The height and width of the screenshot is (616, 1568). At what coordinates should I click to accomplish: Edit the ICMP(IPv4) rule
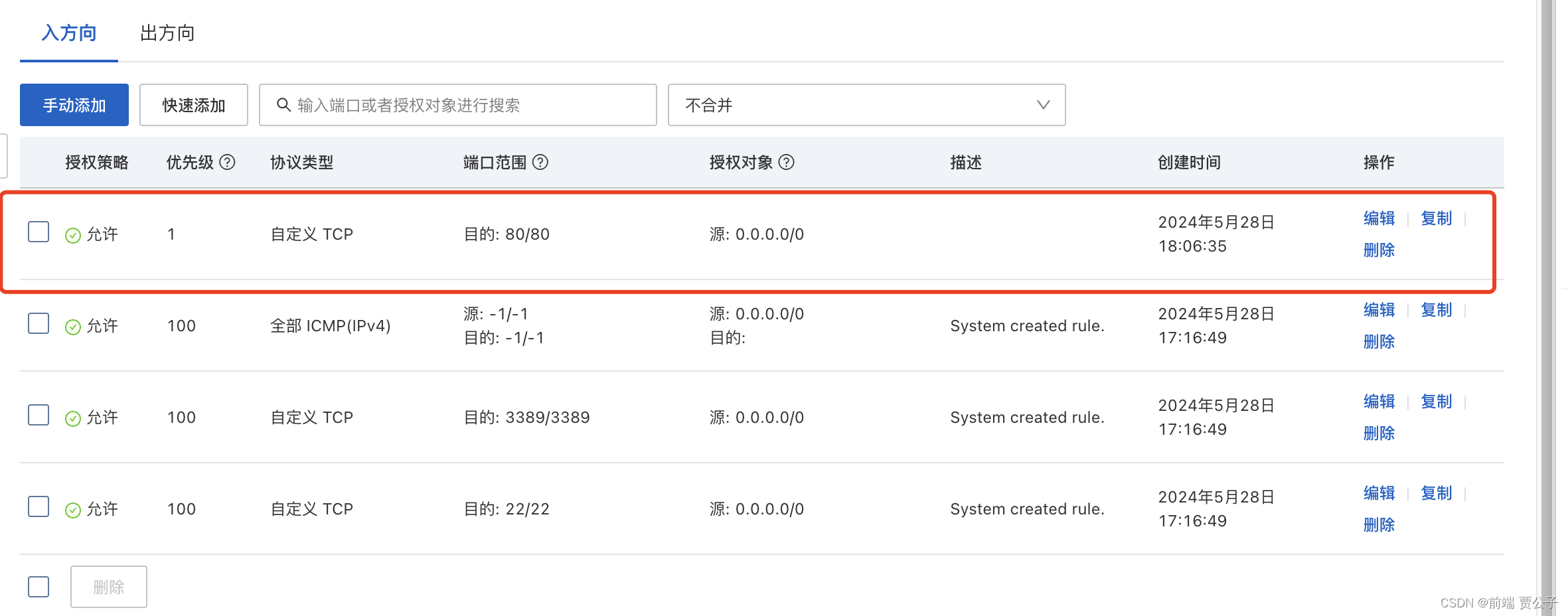[x=1379, y=310]
